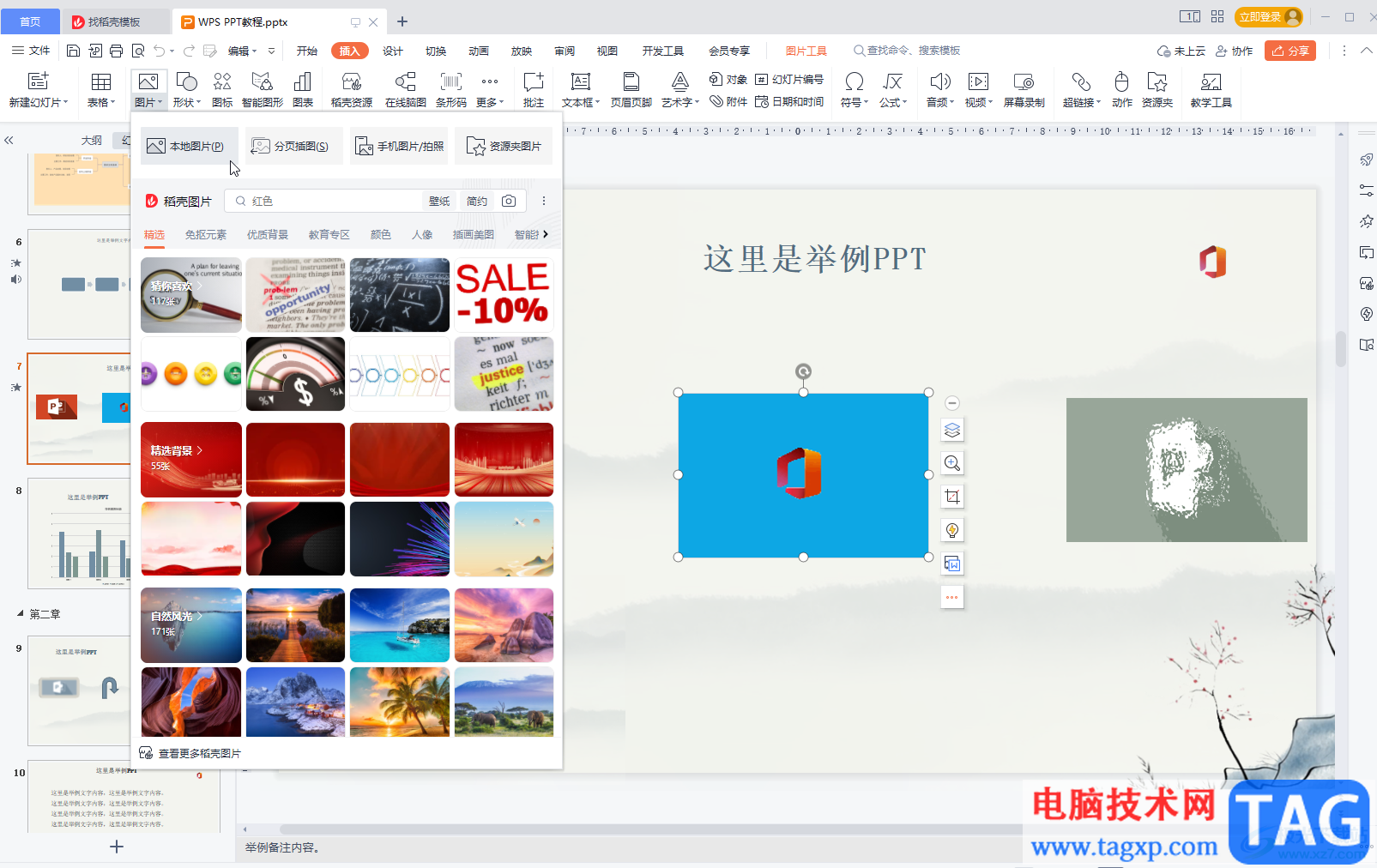Open 页眉页脚 header and footer
1377x868 pixels.
click(x=631, y=89)
